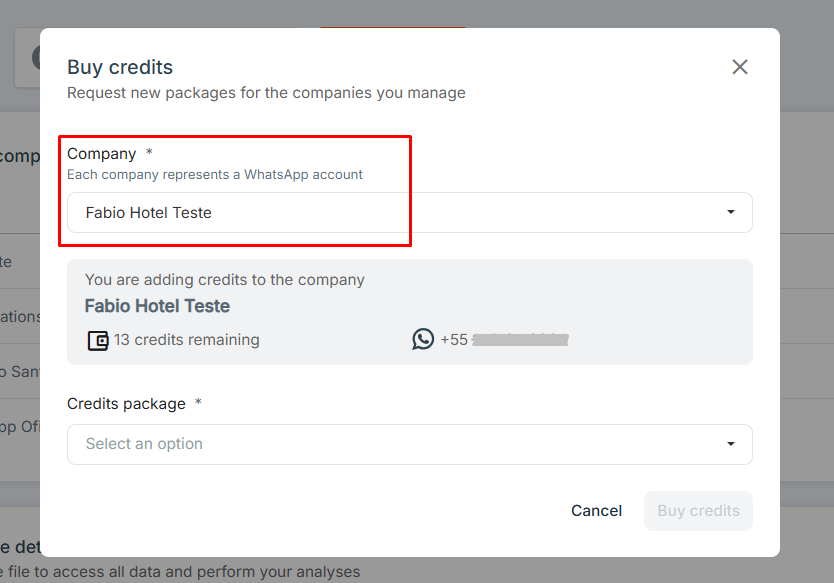This screenshot has width=834, height=583.
Task: Click the Cancel button
Action: click(596, 511)
